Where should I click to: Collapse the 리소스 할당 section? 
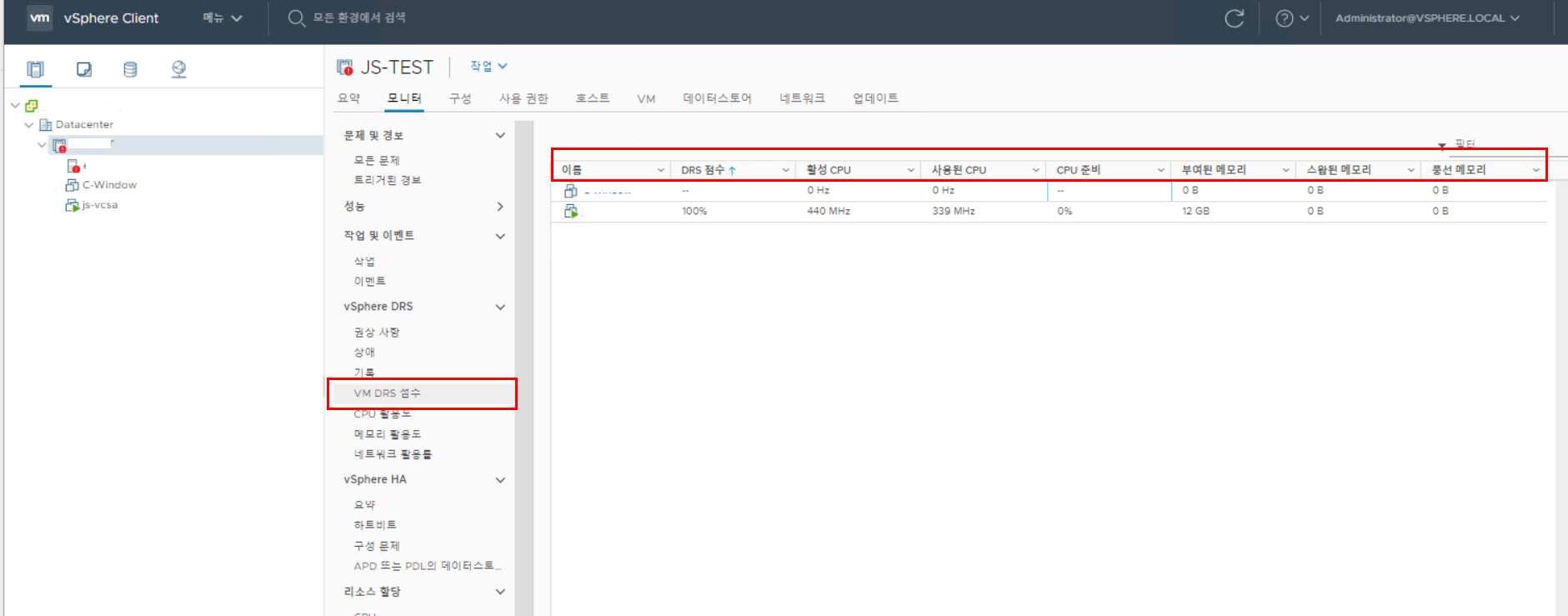[500, 592]
